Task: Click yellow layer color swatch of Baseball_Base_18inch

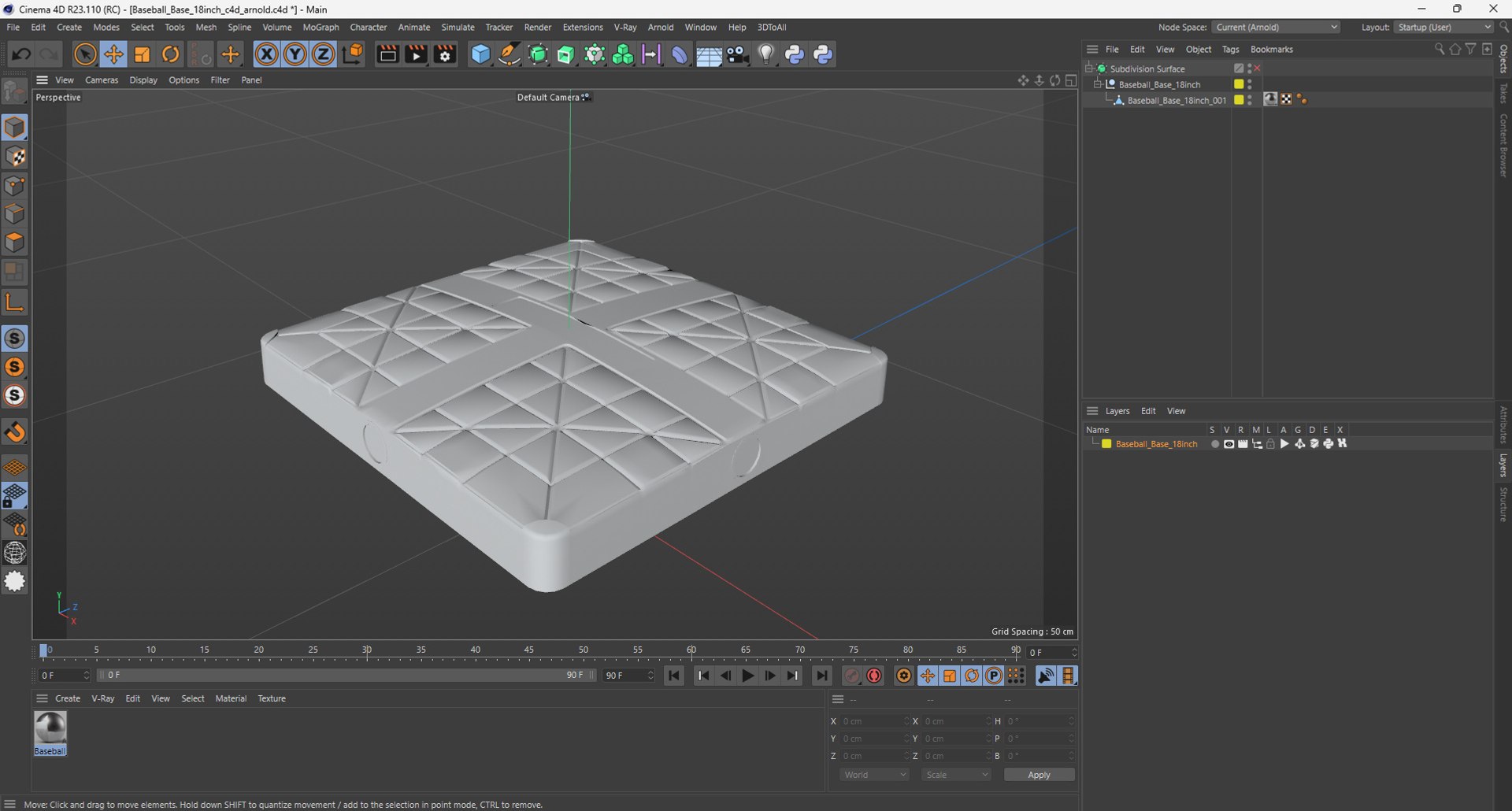Action: [x=1106, y=444]
